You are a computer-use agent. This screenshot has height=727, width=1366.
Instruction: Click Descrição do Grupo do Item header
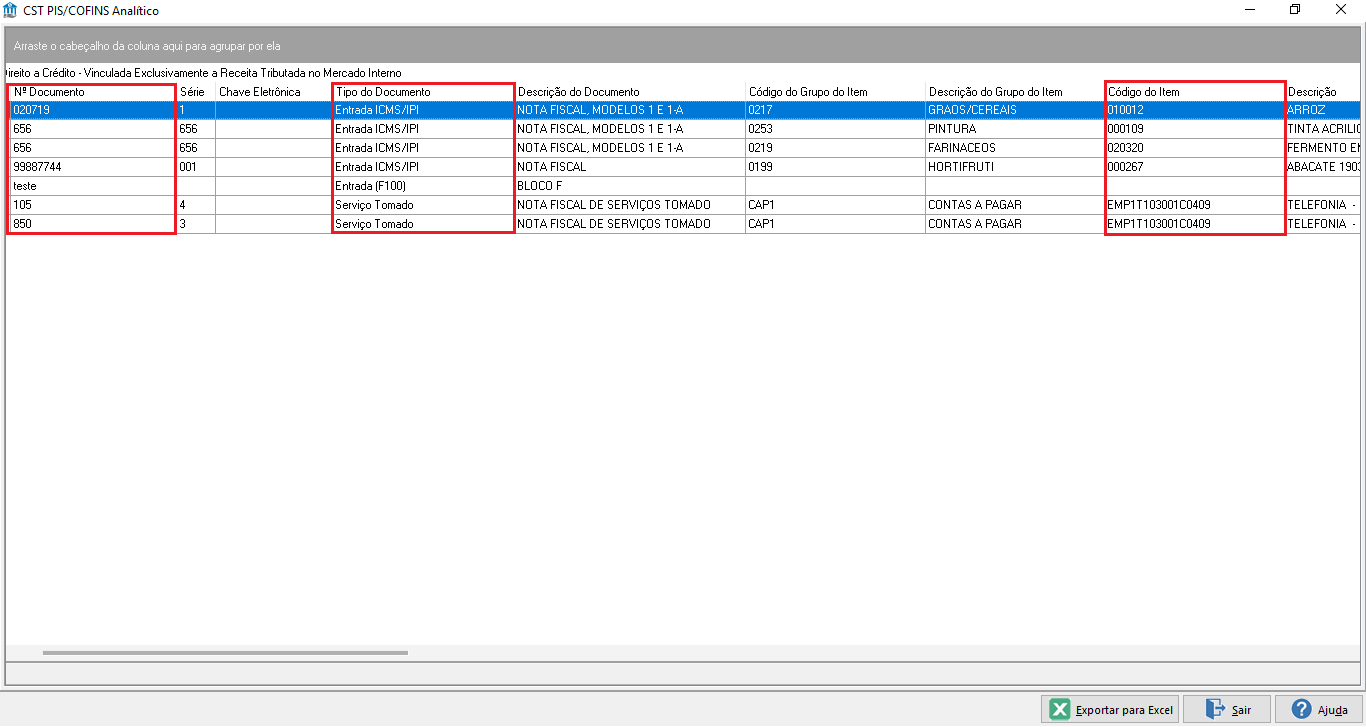click(1015, 91)
